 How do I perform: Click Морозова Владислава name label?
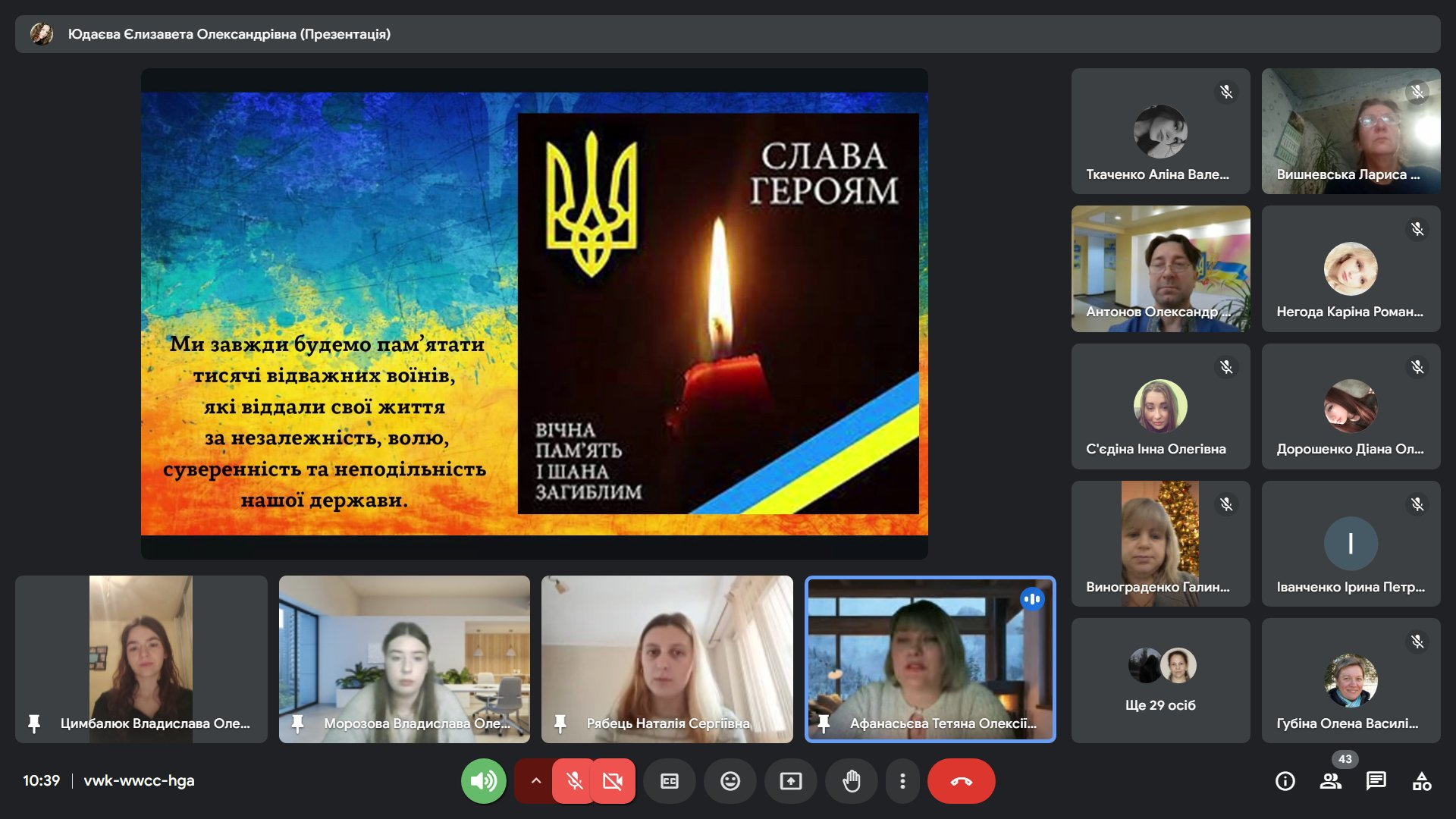click(x=416, y=723)
